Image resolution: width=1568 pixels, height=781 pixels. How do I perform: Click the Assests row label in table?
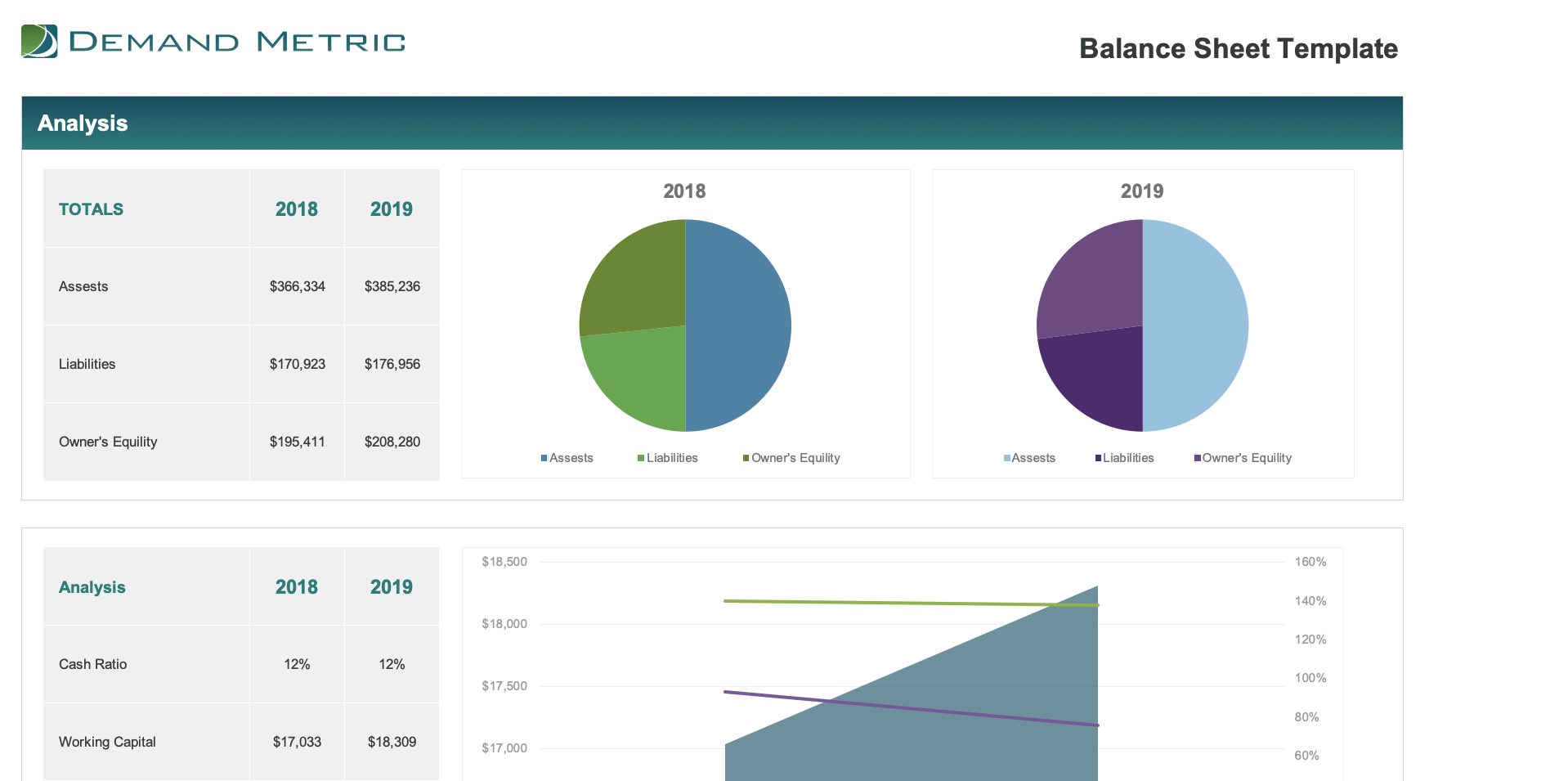83,286
